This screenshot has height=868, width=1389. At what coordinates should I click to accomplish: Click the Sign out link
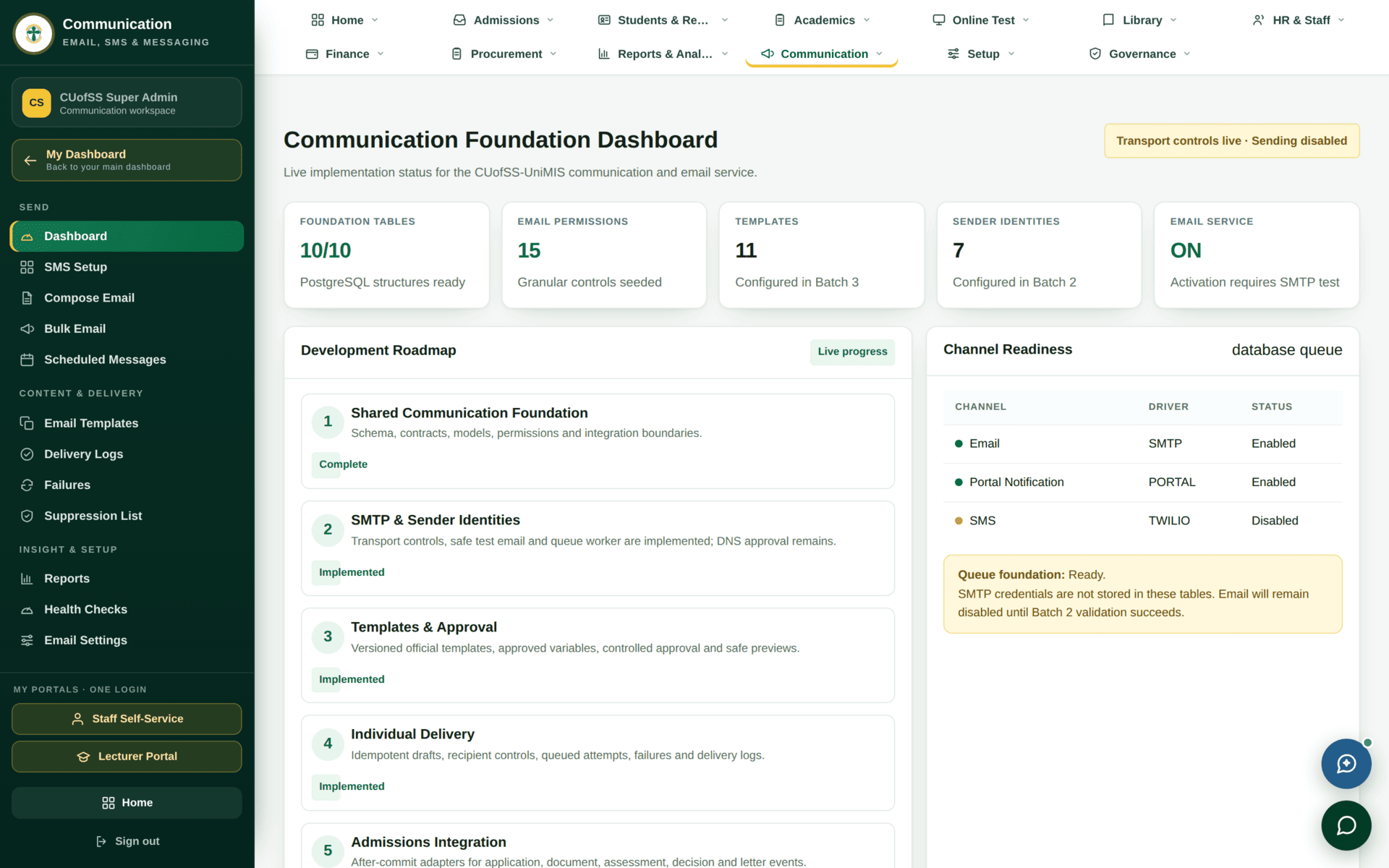127,841
